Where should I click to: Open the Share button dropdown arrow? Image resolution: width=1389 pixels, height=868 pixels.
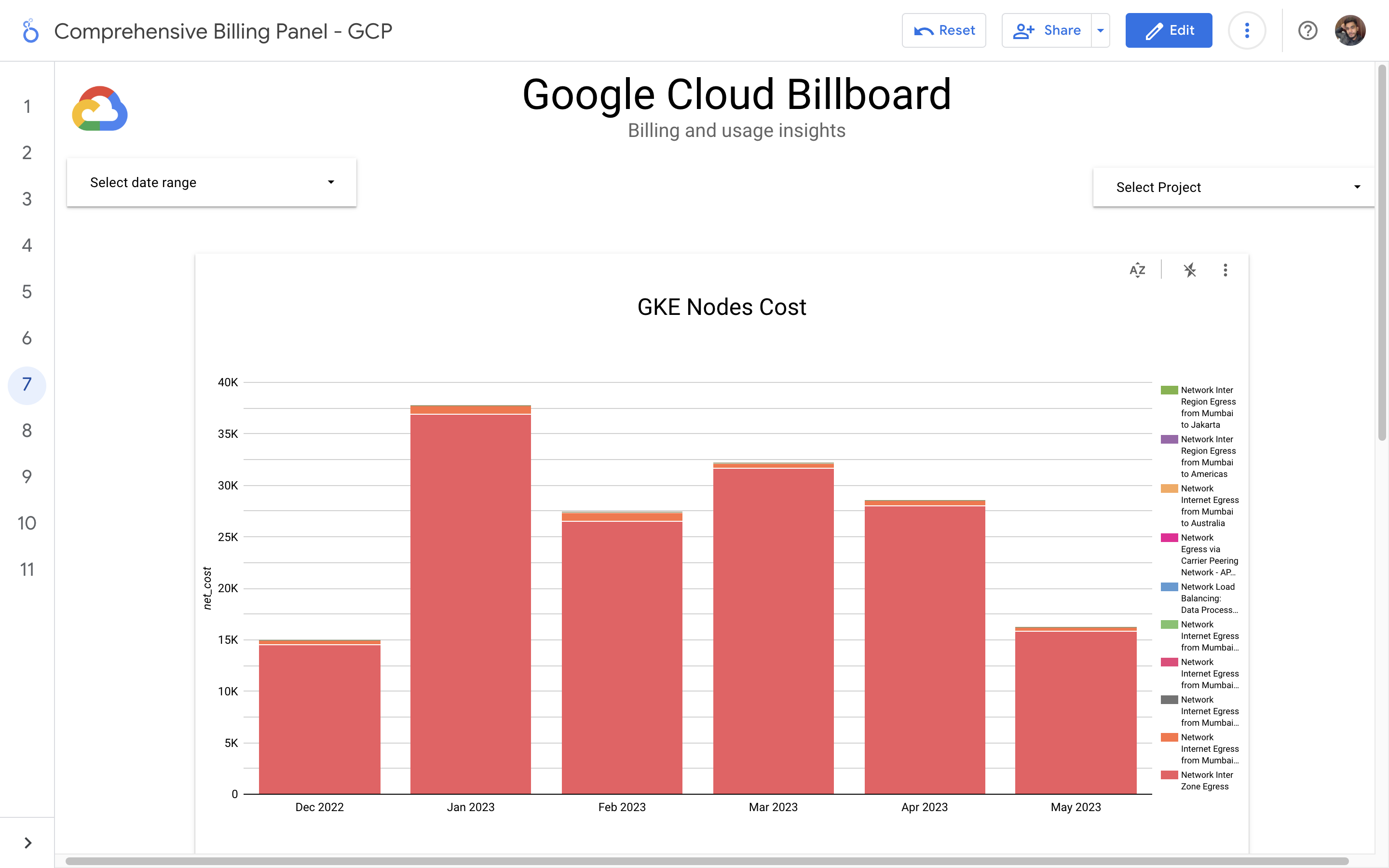pyautogui.click(x=1100, y=30)
